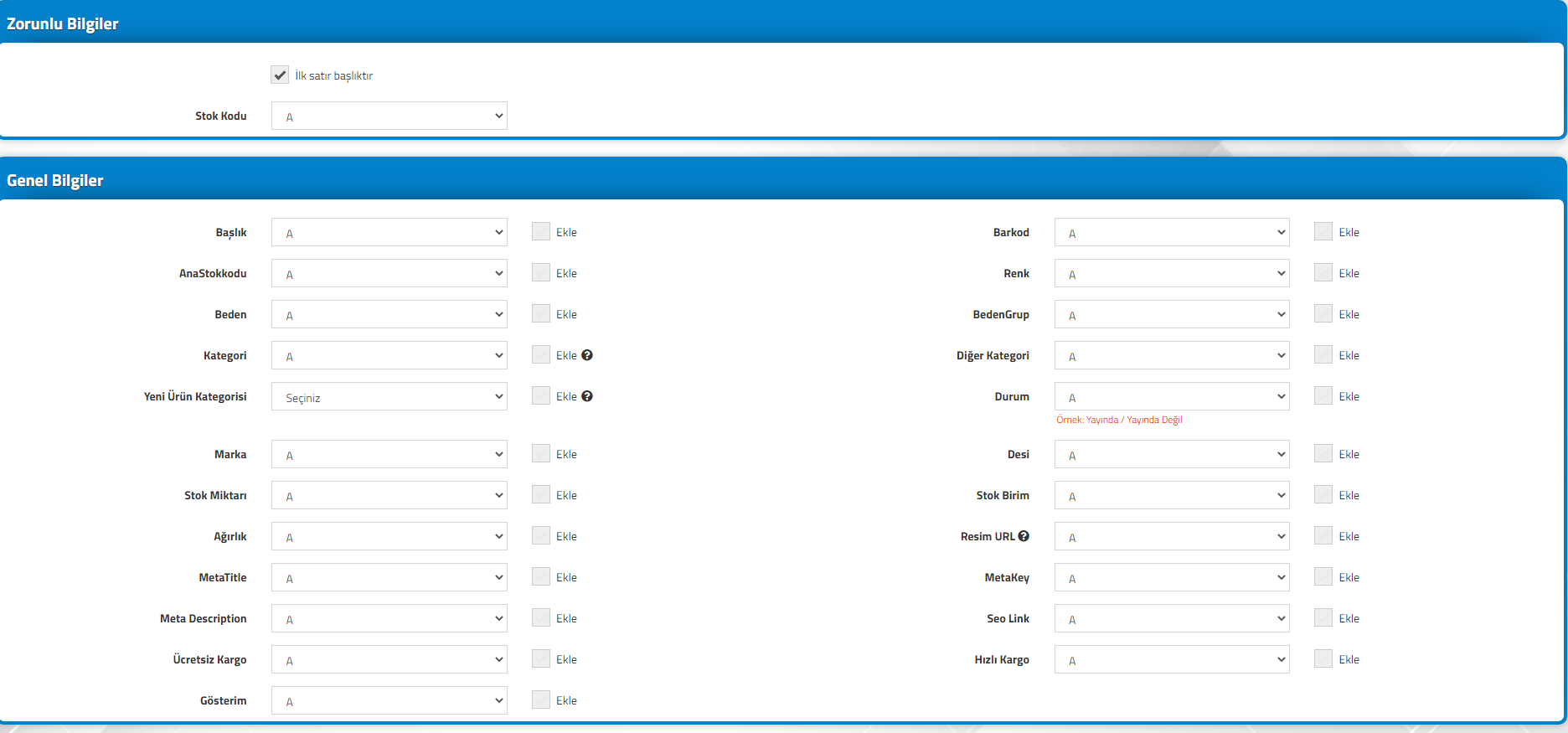The image size is (1568, 733).
Task: Check the Ekle box for Desi
Action: point(1323,453)
